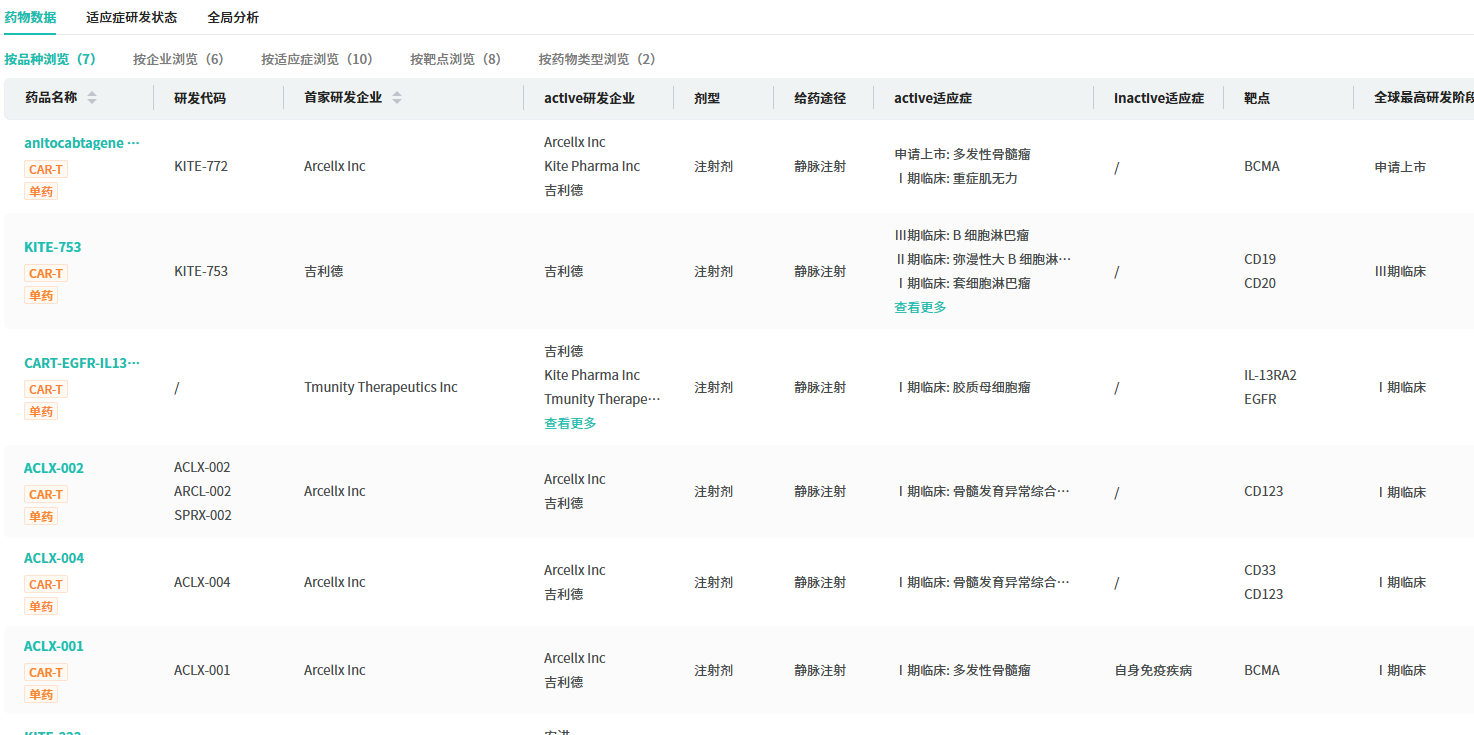Open the green ACLX-002 drug name link

tap(54, 468)
